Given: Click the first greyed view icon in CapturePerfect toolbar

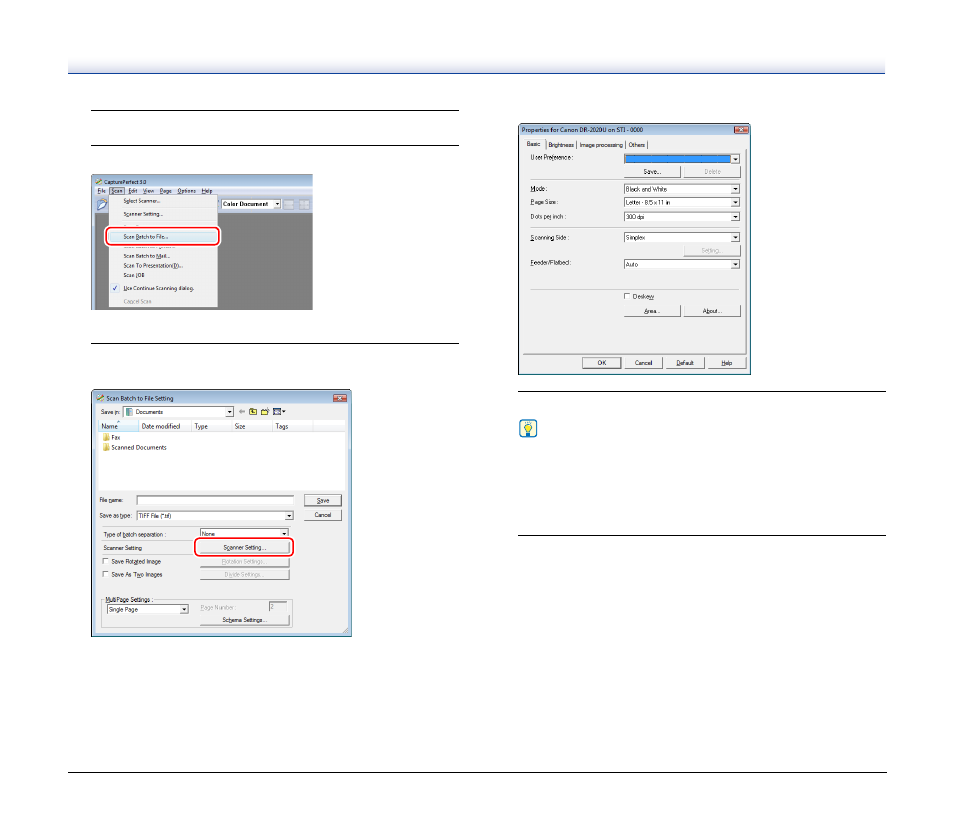Looking at the screenshot, I should click(290, 204).
